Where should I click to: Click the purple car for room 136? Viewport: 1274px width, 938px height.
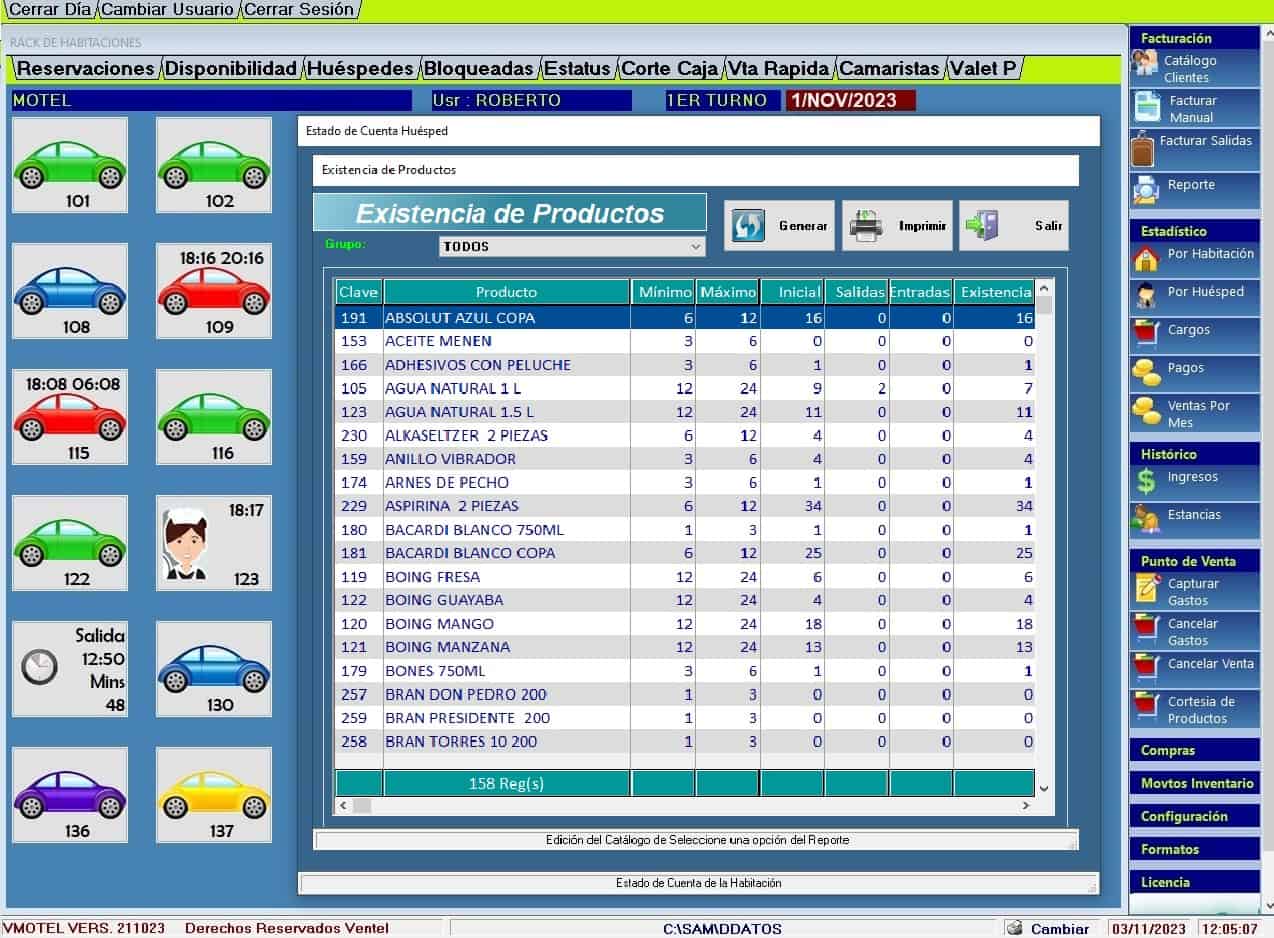(x=69, y=796)
